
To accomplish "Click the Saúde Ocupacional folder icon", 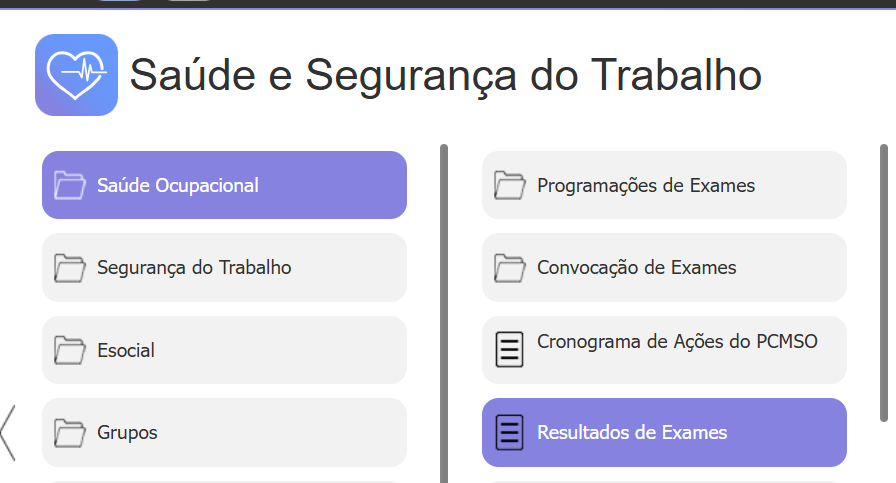I will (x=69, y=185).
